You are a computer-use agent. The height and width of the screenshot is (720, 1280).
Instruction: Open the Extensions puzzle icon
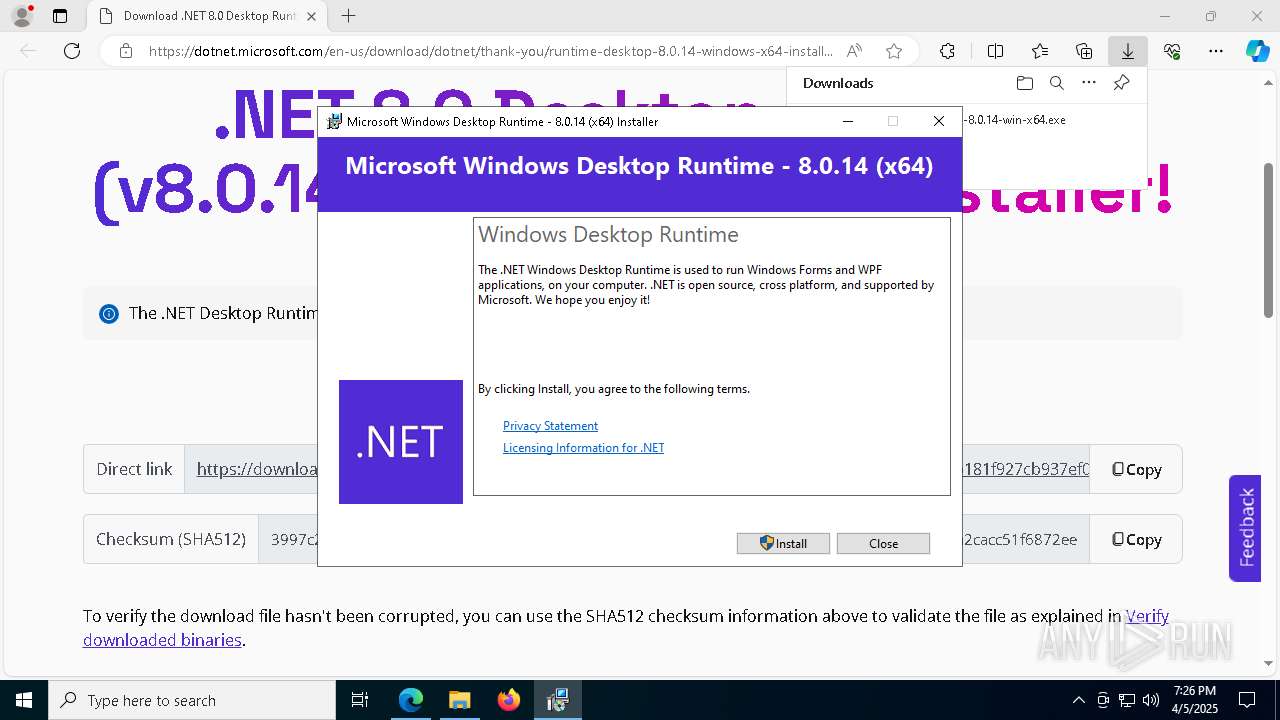[947, 51]
